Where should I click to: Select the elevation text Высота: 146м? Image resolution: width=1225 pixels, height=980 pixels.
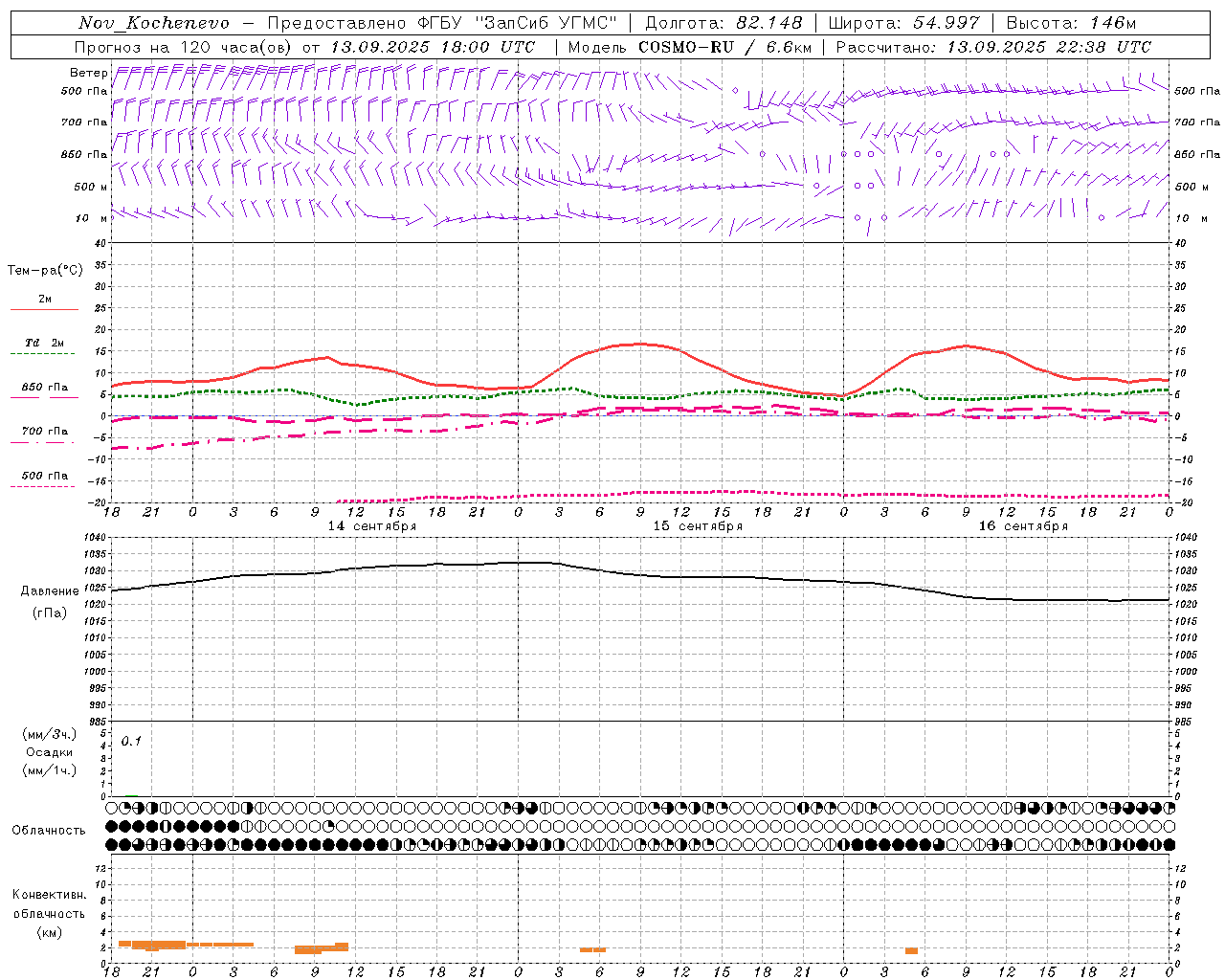[x=1071, y=23]
